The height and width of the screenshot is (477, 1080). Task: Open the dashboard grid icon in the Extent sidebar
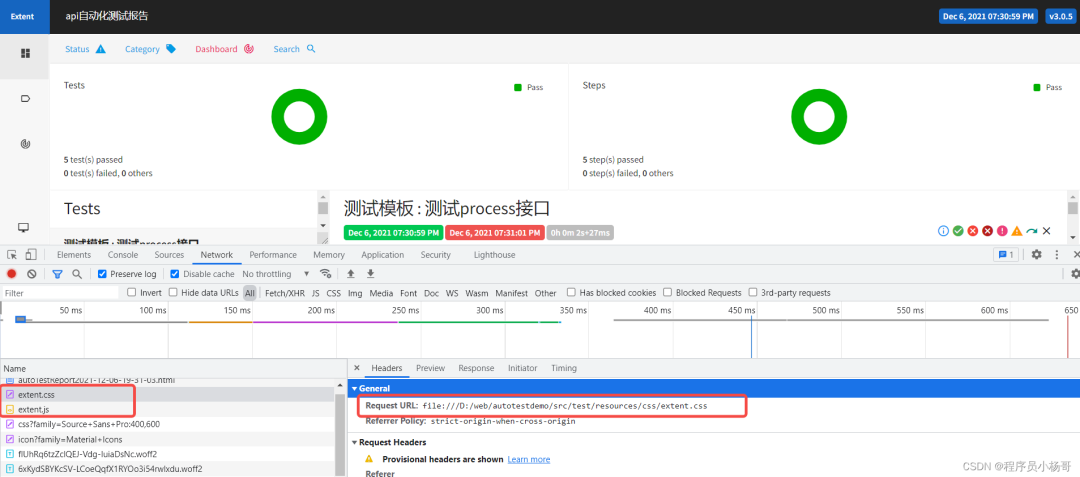click(x=25, y=53)
